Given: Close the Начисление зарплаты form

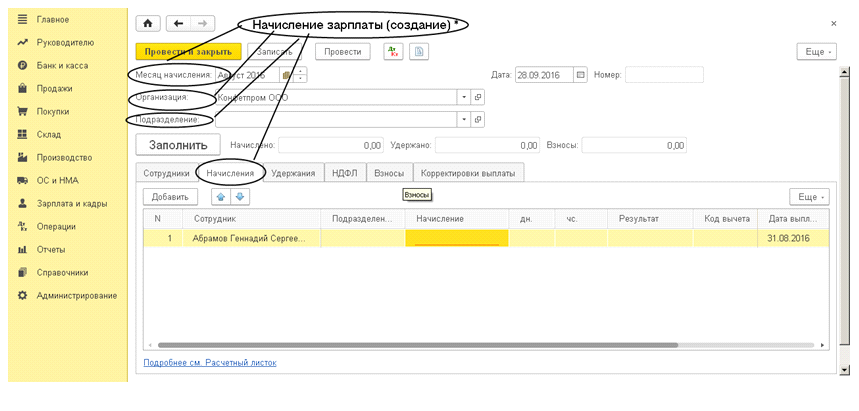Looking at the screenshot, I should [x=834, y=24].
